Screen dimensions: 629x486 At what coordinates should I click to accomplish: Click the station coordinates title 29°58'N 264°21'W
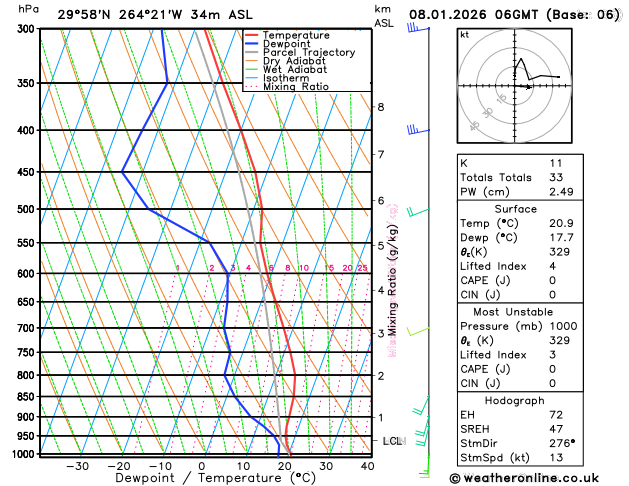[120, 15]
